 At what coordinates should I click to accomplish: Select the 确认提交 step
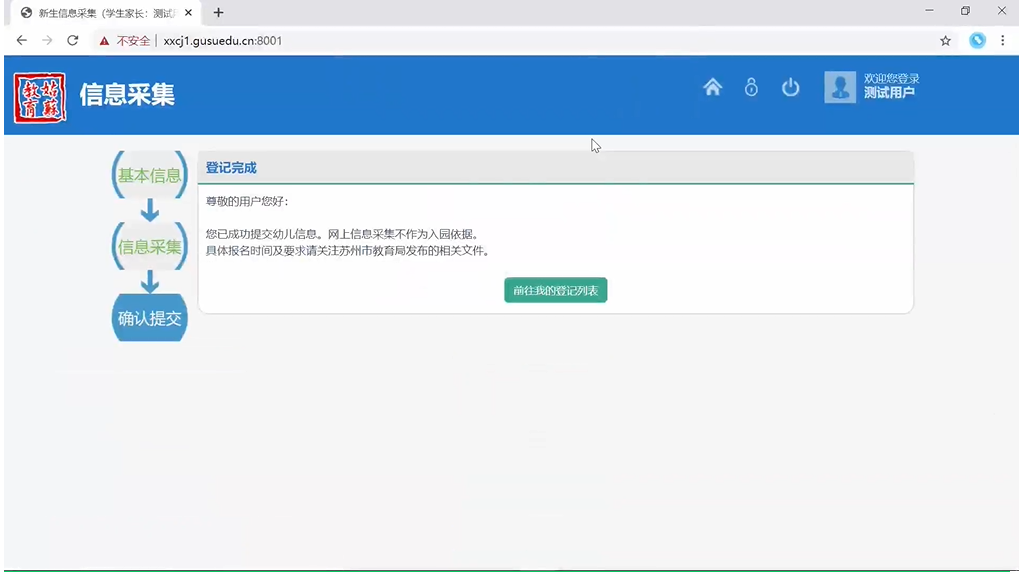click(150, 319)
